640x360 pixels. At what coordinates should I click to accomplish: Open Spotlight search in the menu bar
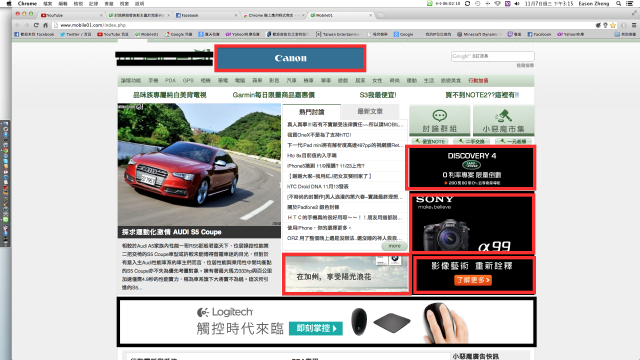619,3
